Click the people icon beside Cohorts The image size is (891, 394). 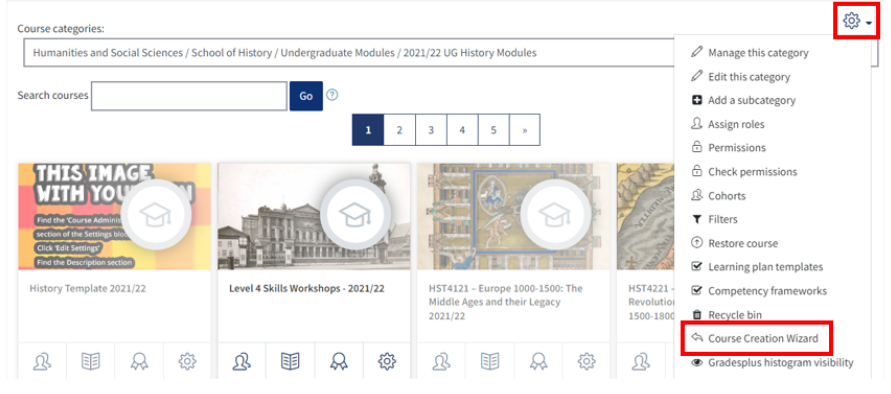697,195
